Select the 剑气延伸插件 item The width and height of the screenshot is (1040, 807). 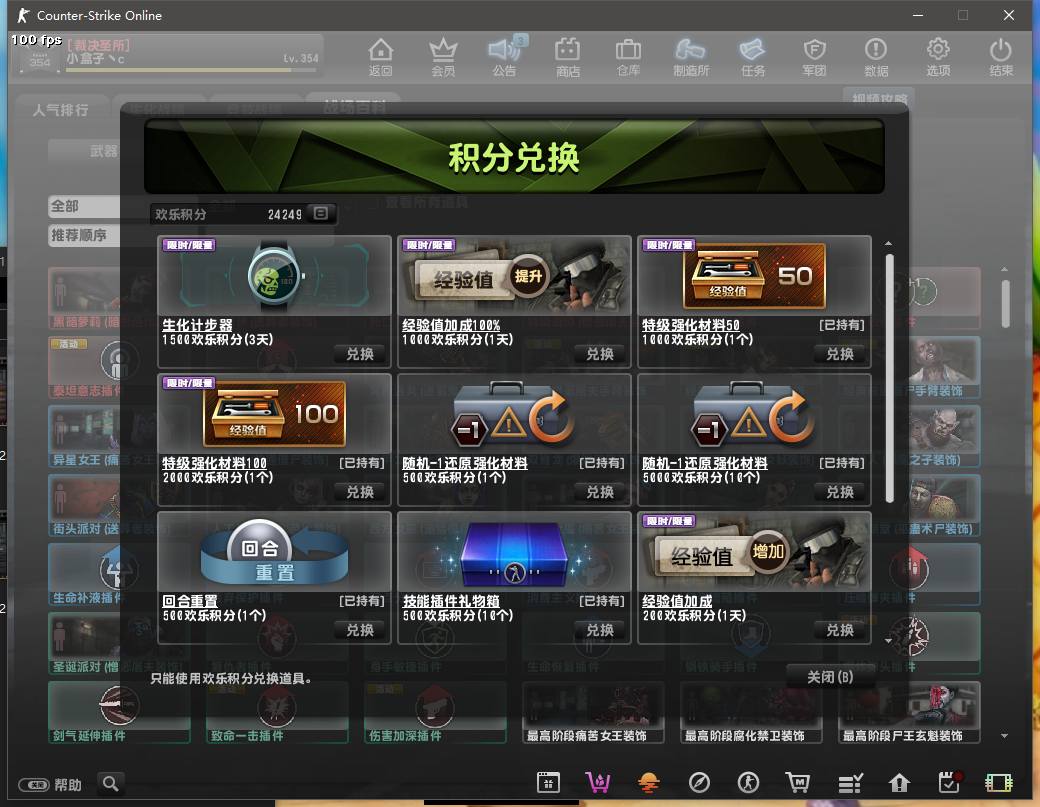[119, 712]
